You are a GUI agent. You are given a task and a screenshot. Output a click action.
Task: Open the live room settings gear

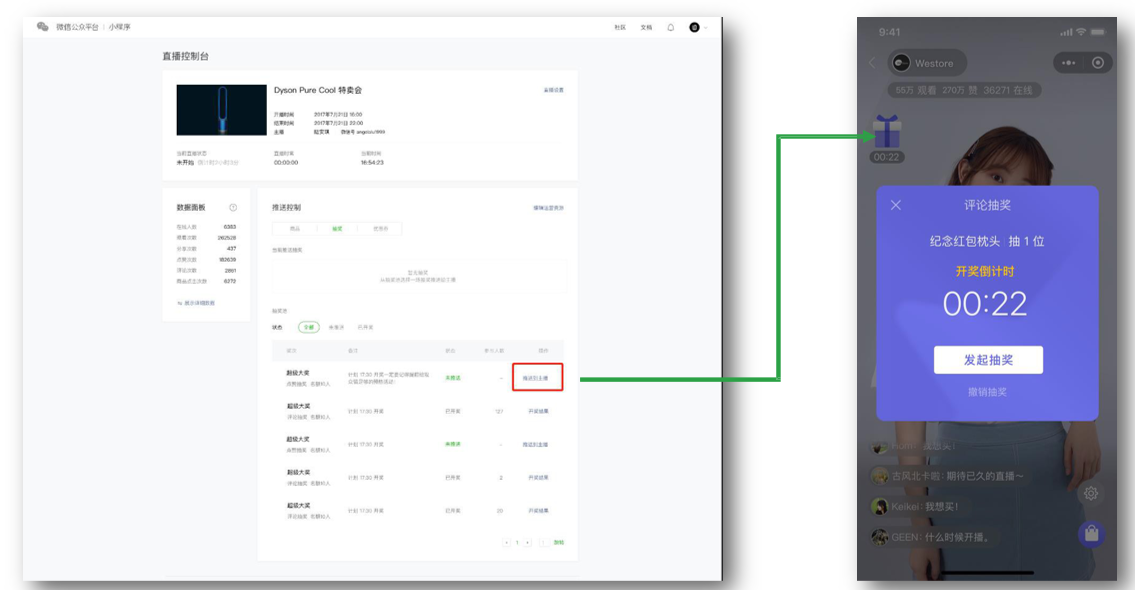tap(1091, 493)
